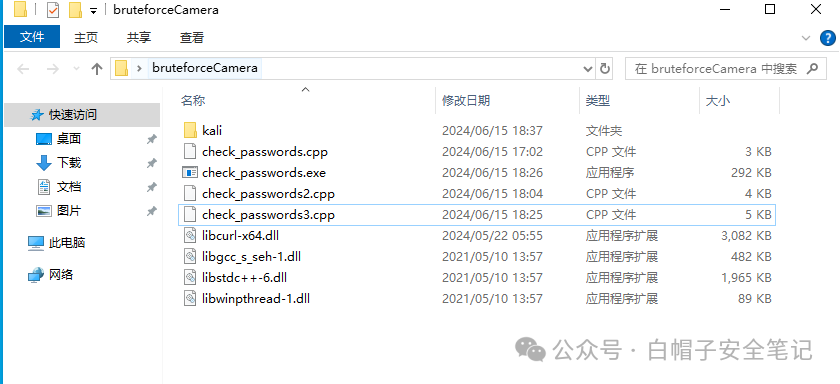Go up one folder level arrow
840x384 pixels.
[96, 69]
